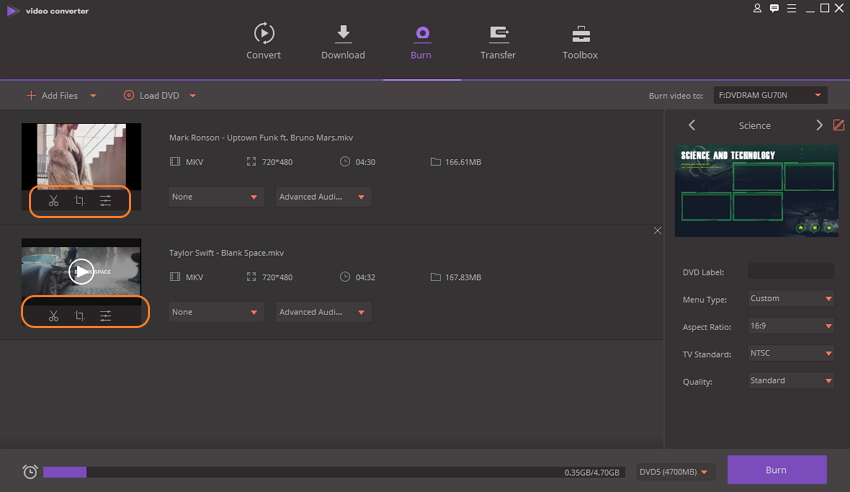Click inside the DVD Label input field

[790, 271]
